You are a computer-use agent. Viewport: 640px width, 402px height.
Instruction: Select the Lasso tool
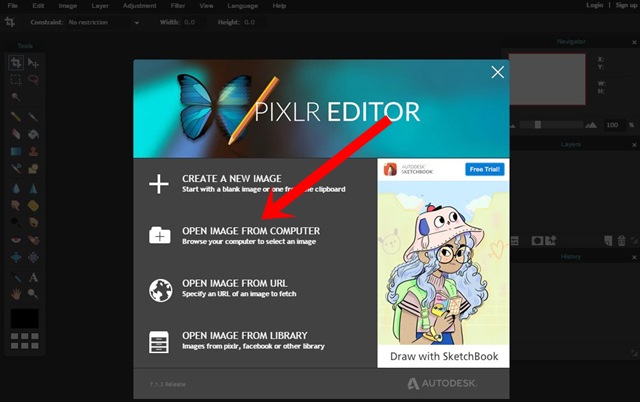coord(33,80)
